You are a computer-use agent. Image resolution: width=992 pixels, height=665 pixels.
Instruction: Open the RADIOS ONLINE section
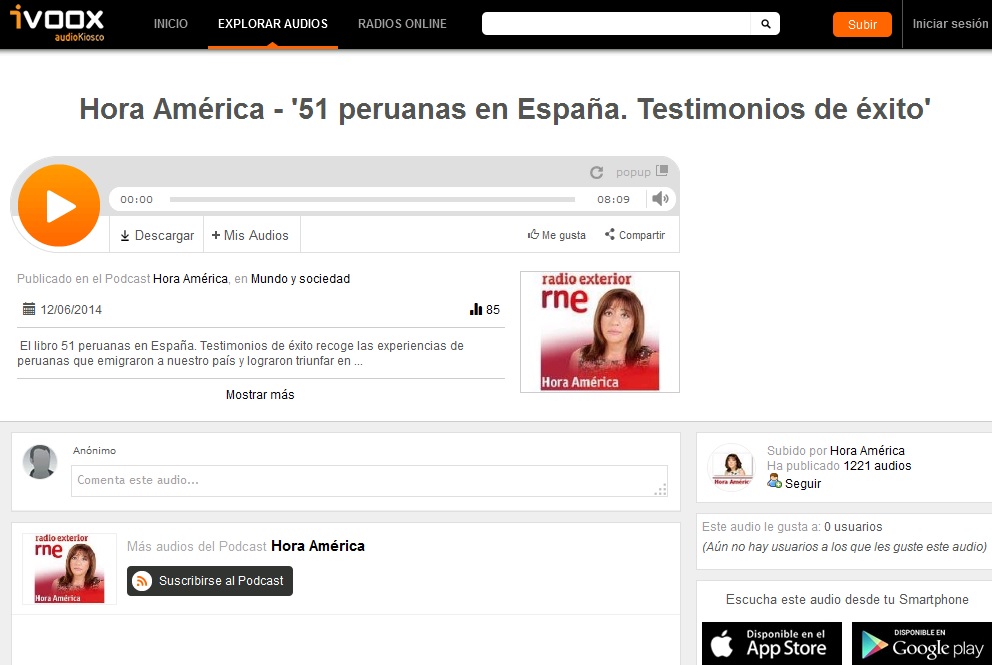point(402,24)
